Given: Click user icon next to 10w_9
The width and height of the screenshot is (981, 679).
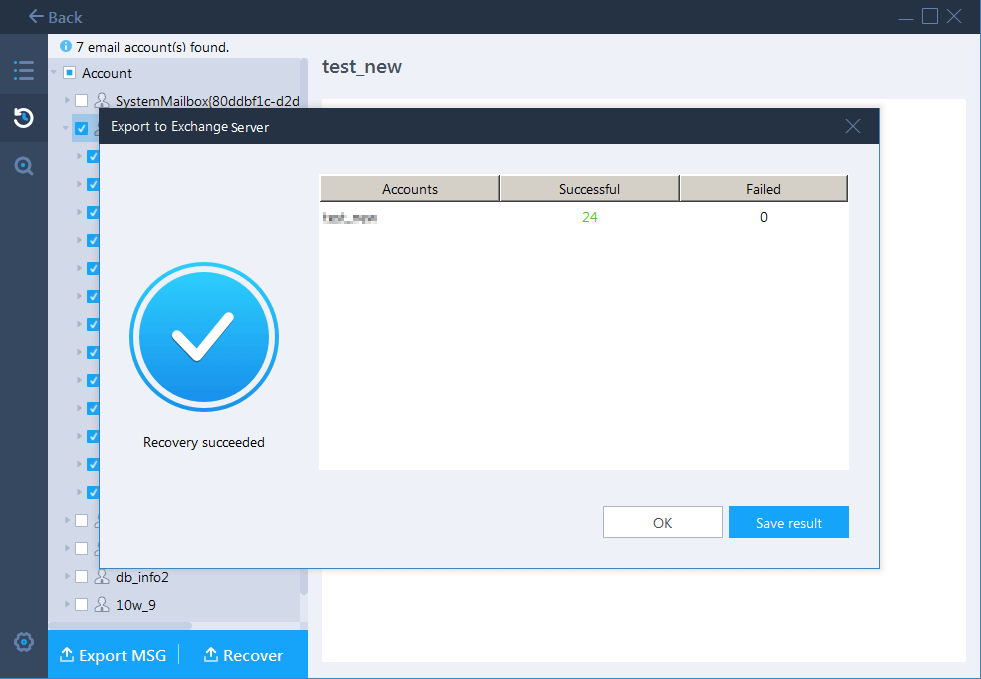Looking at the screenshot, I should coord(101,605).
